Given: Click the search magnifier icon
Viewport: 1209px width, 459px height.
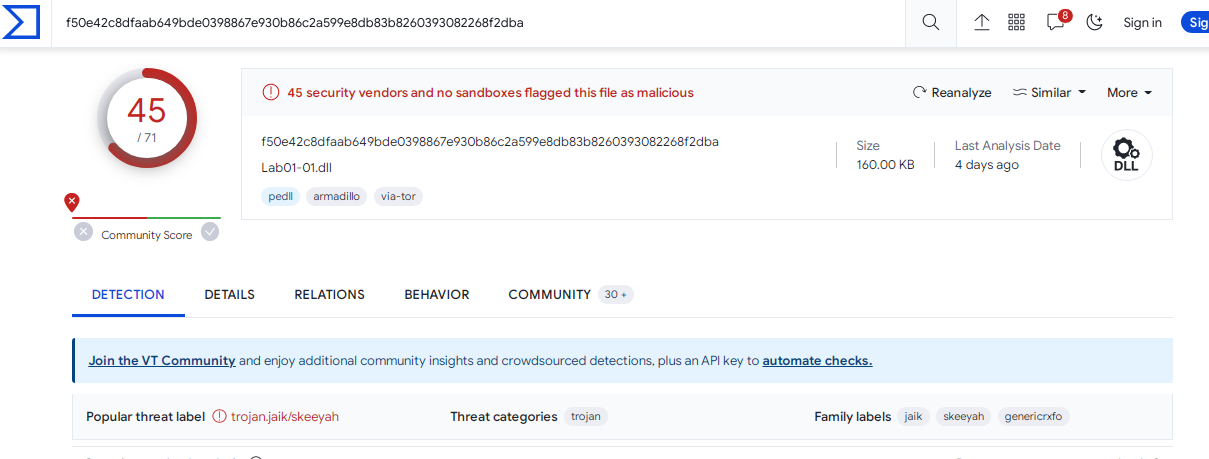Looking at the screenshot, I should tap(930, 22).
